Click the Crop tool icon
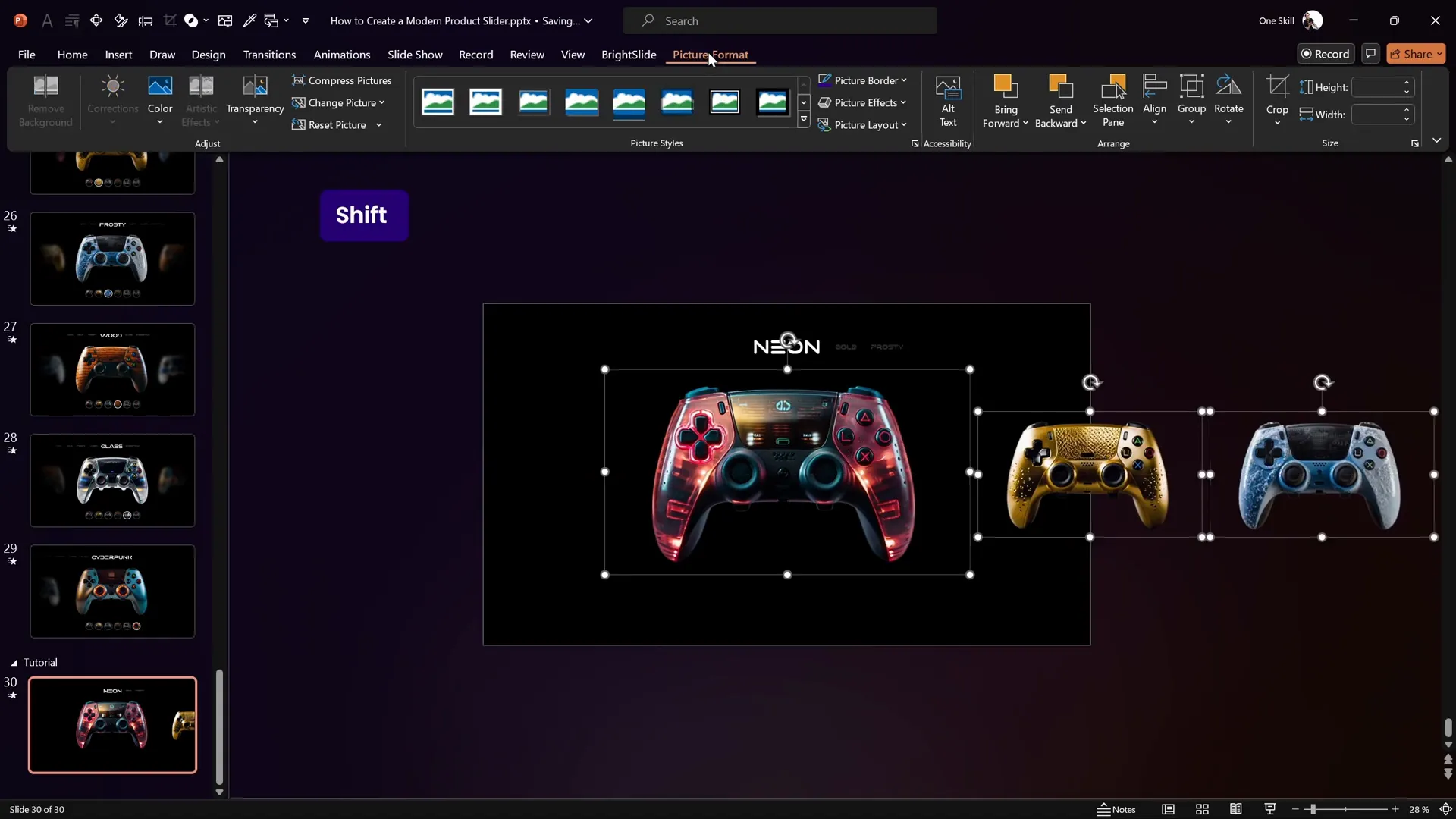 1277,87
